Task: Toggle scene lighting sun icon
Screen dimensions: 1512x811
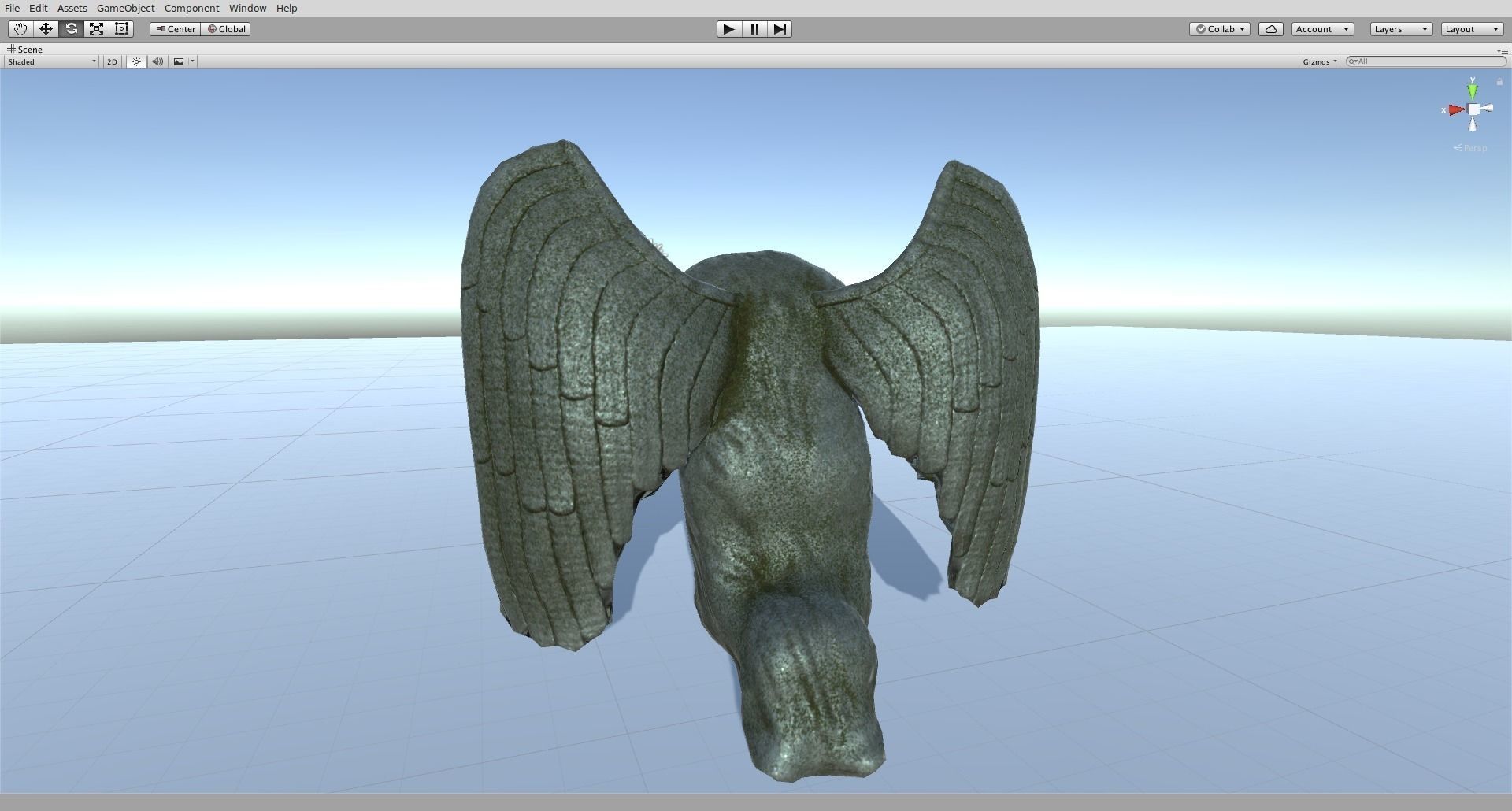Action: point(136,61)
